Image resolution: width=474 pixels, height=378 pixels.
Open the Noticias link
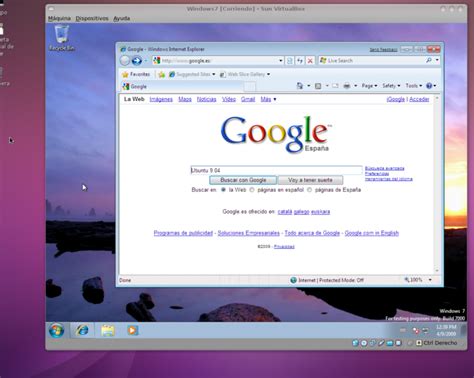coord(206,99)
